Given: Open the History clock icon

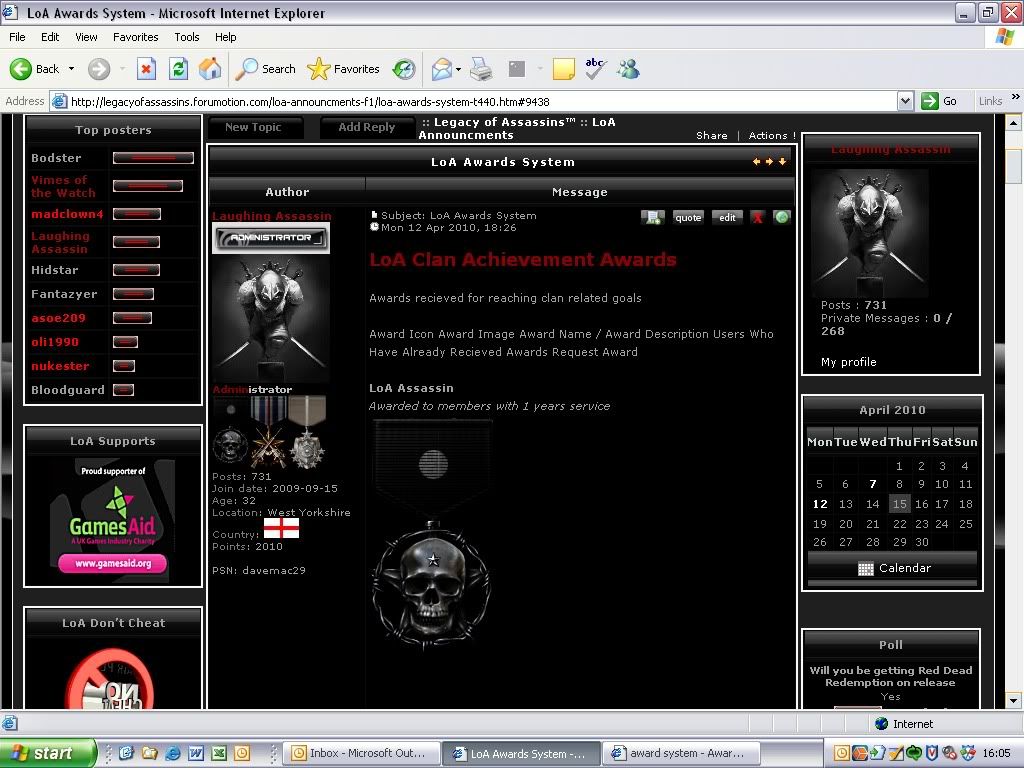Looking at the screenshot, I should click(x=404, y=69).
